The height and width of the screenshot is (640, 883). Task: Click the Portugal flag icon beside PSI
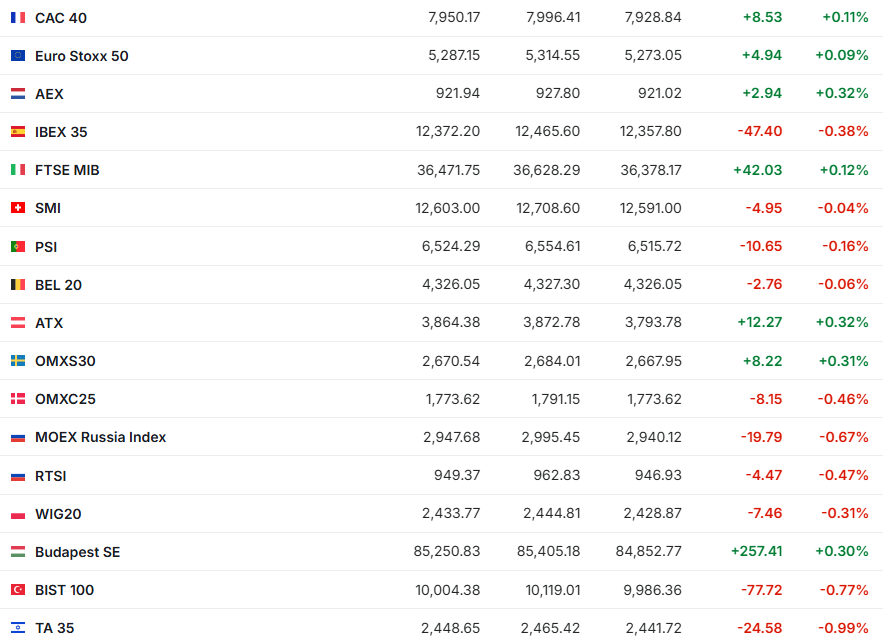tap(18, 246)
